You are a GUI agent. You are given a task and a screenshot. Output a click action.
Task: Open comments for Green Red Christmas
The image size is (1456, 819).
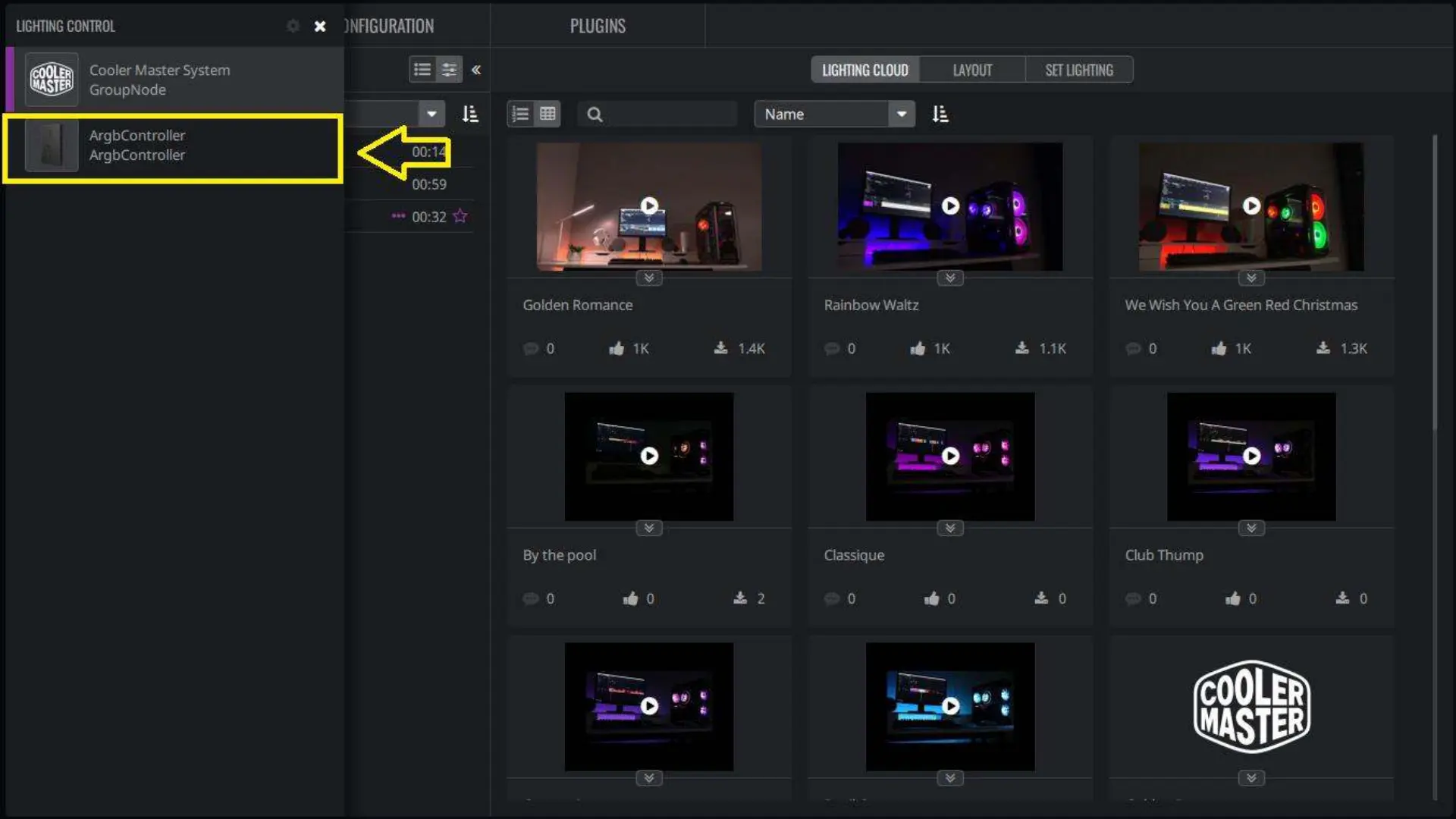(1134, 349)
